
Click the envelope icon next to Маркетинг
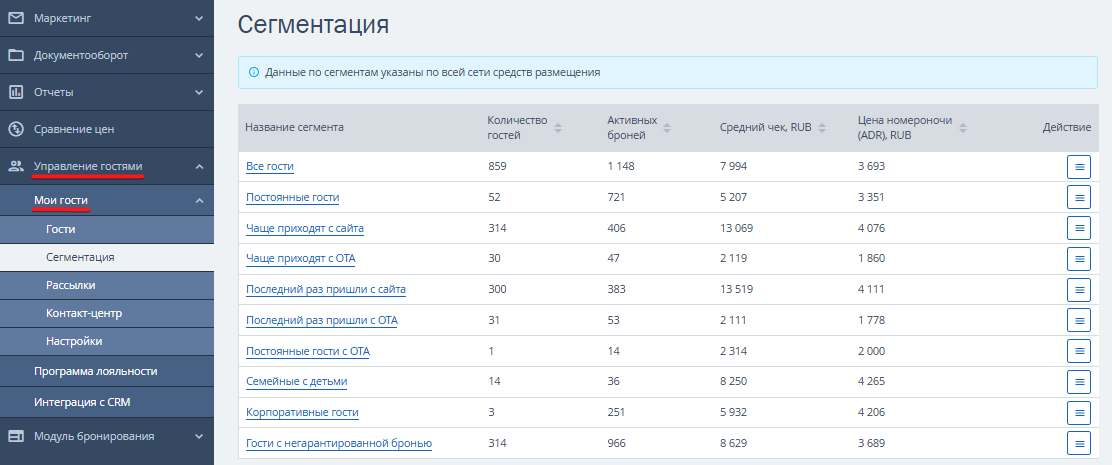tap(16, 18)
